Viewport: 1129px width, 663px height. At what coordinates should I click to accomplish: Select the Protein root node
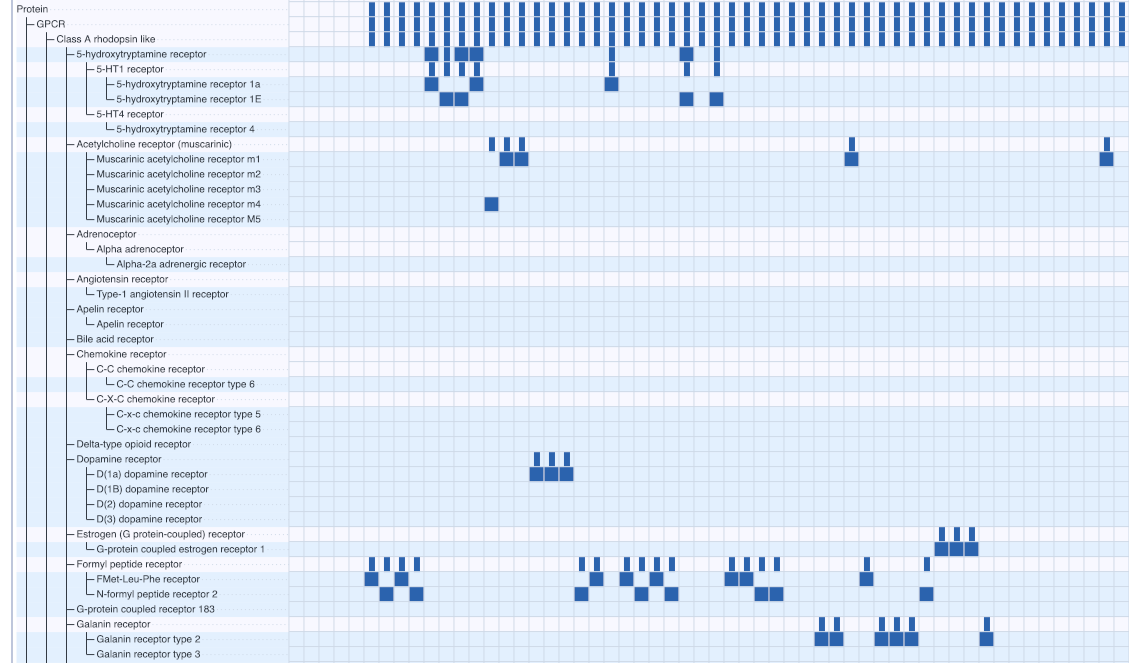33,9
